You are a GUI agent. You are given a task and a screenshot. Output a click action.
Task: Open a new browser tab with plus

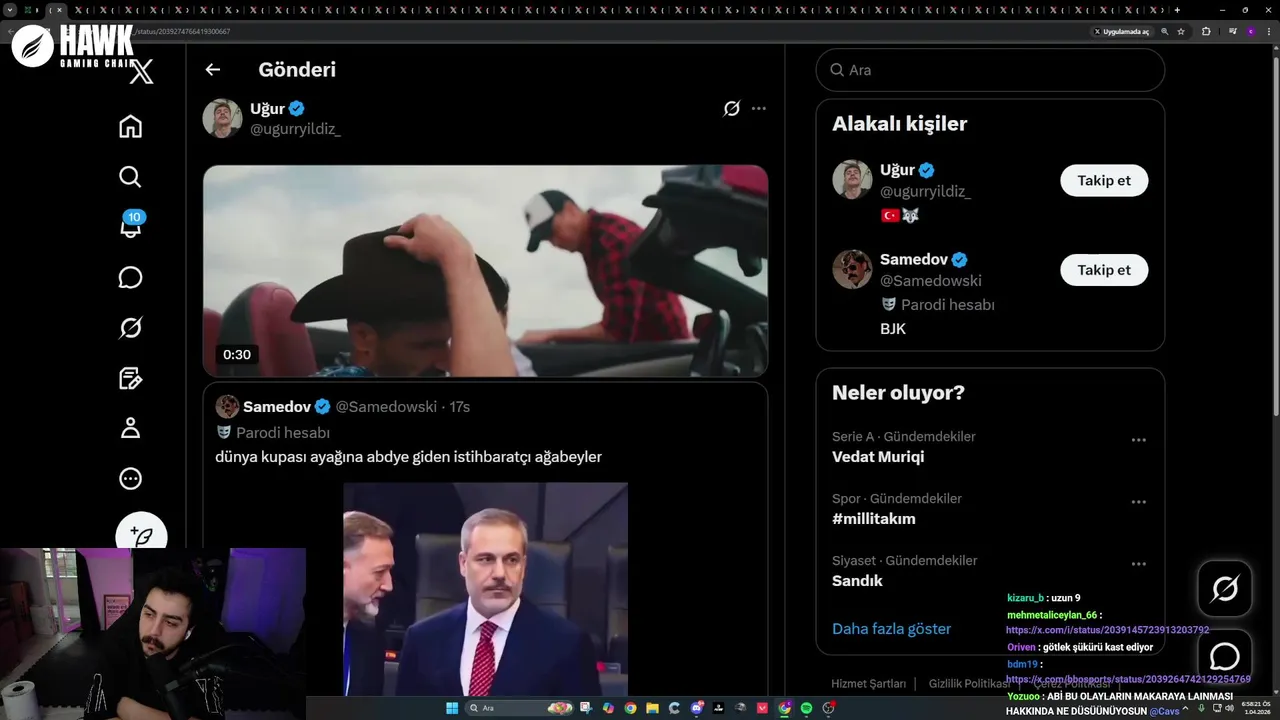[x=1177, y=10]
